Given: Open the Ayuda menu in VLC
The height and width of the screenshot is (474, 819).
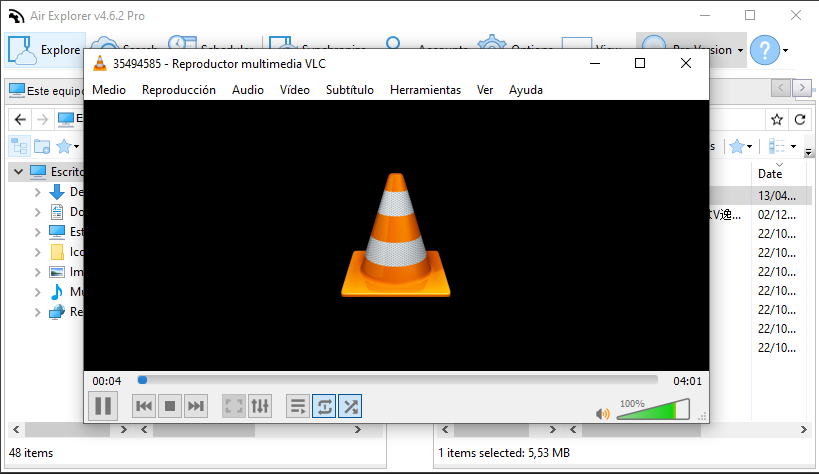Looking at the screenshot, I should point(525,90).
